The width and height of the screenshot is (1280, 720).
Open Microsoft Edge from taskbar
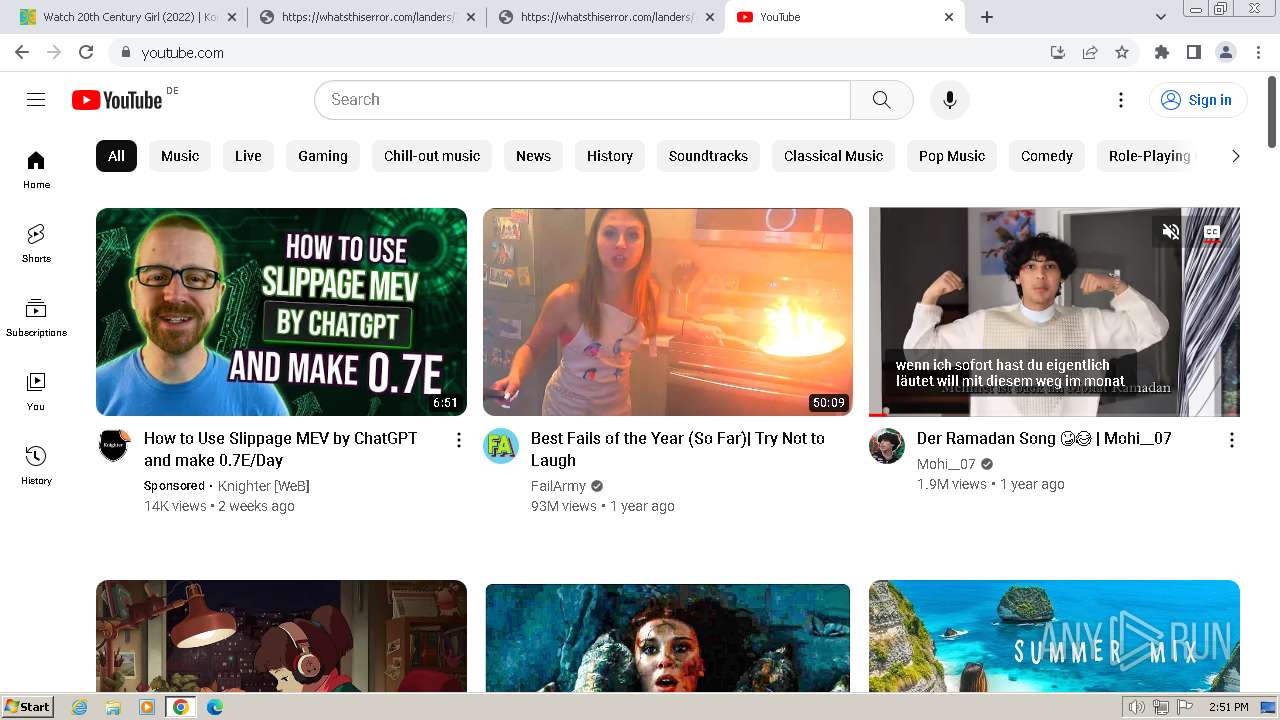(x=214, y=707)
